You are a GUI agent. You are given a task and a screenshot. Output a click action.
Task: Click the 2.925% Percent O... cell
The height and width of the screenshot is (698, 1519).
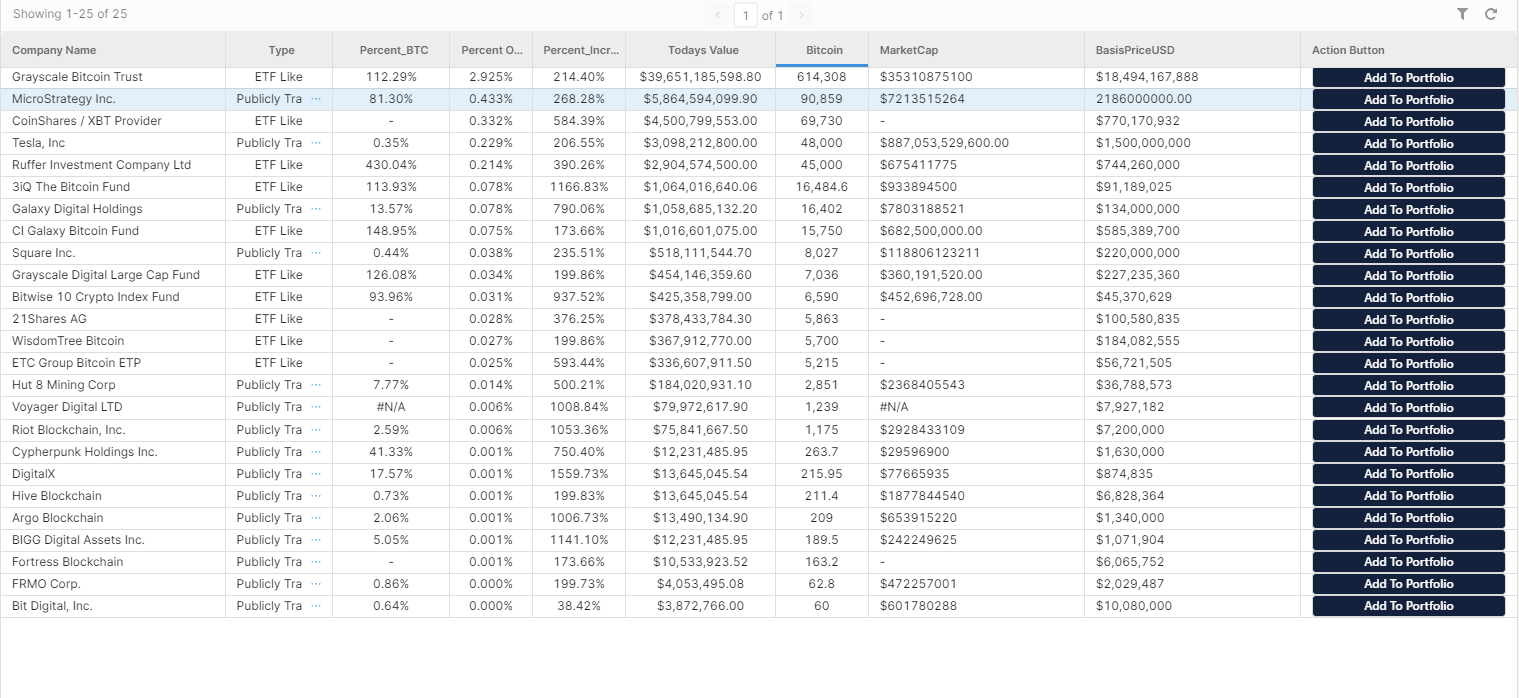pos(491,77)
